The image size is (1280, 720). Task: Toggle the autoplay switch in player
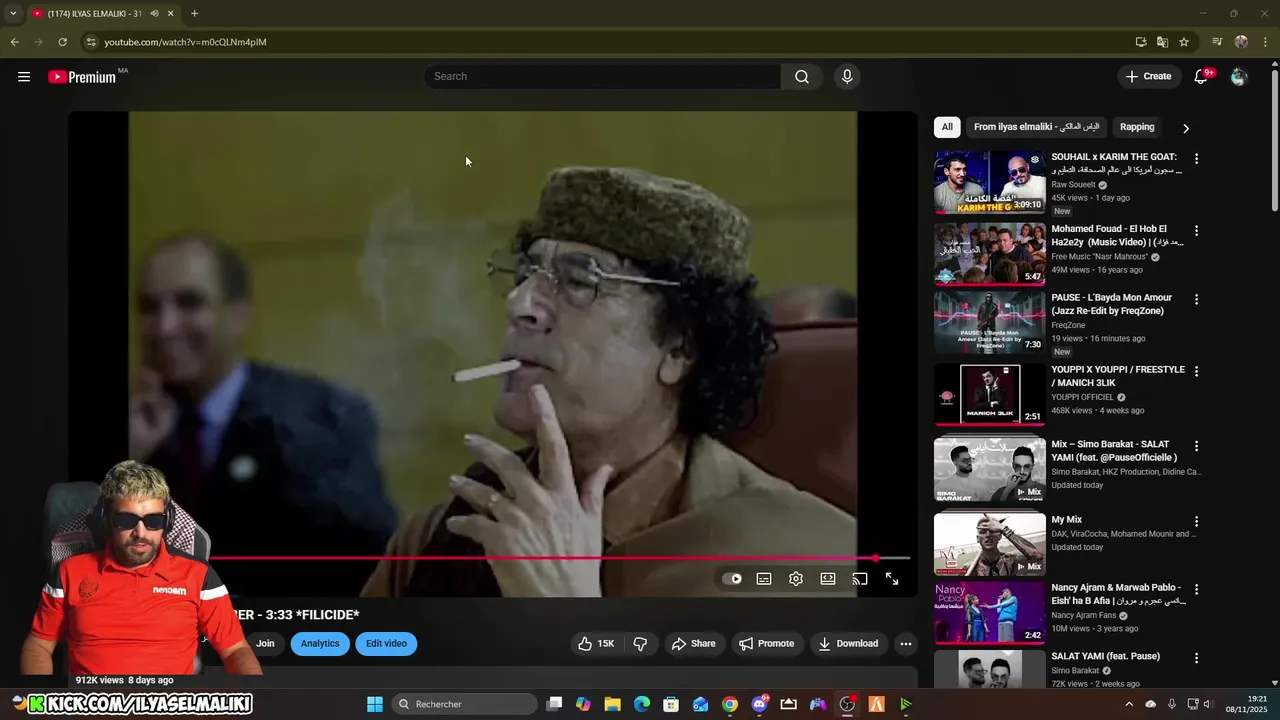coord(732,579)
